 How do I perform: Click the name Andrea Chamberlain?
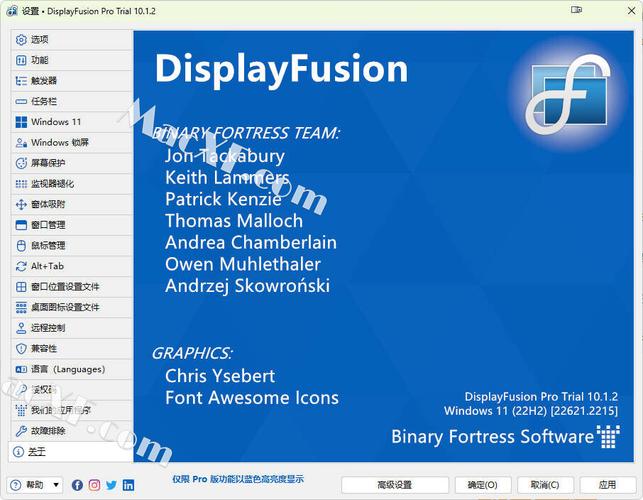pos(251,242)
